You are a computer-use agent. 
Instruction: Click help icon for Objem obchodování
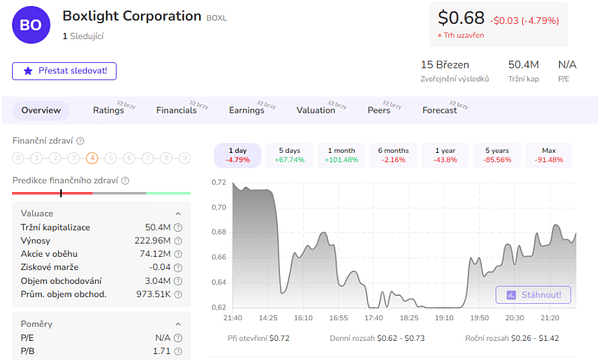pyautogui.click(x=178, y=281)
